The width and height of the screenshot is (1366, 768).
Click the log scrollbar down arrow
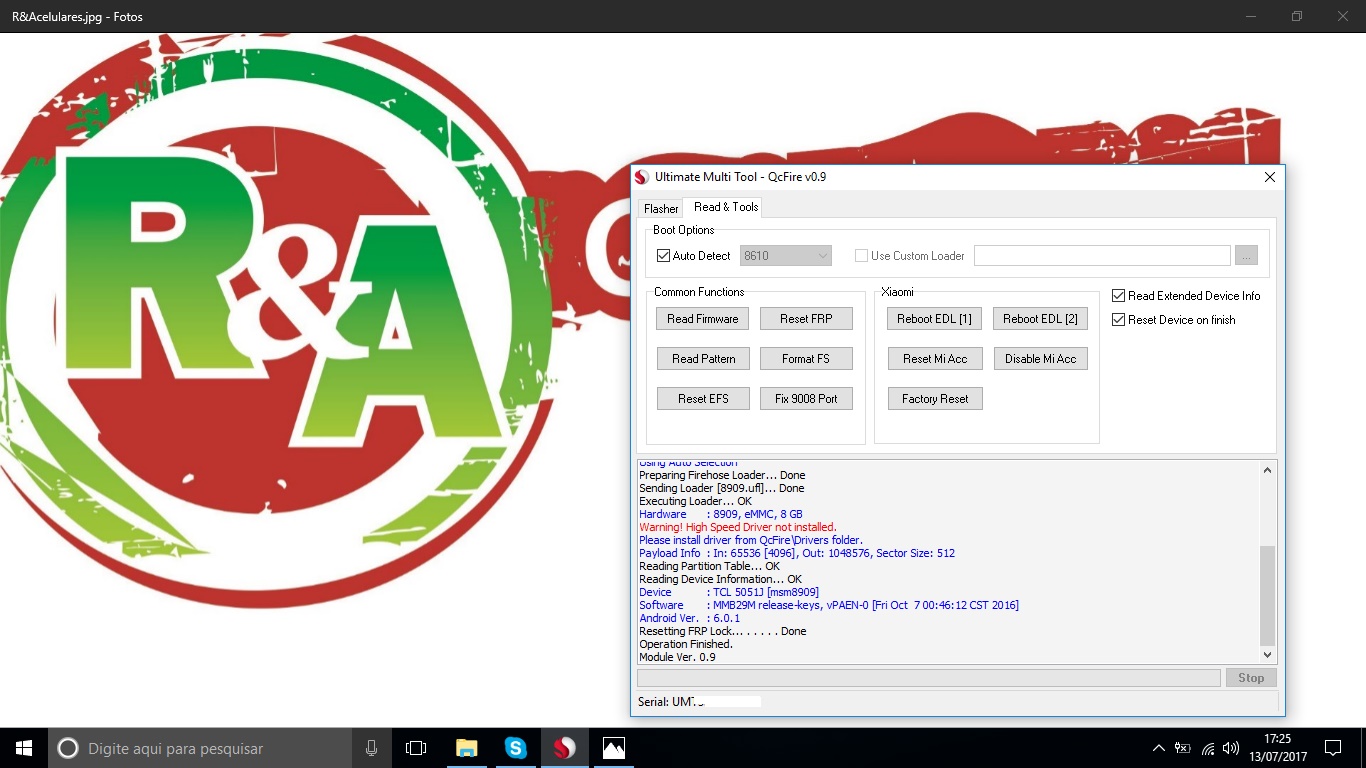click(1268, 654)
